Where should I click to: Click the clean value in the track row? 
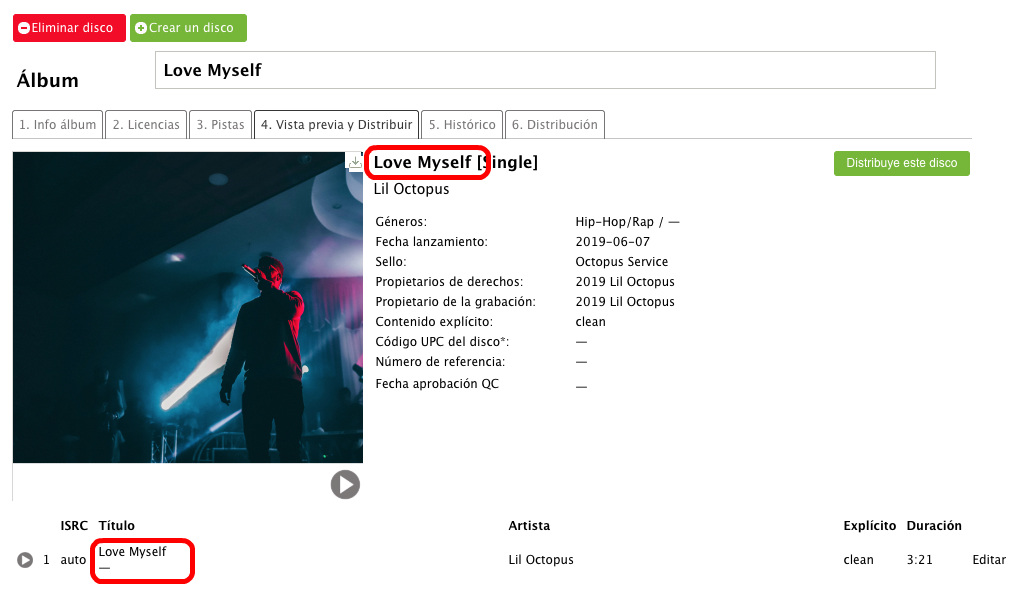pyautogui.click(x=858, y=560)
